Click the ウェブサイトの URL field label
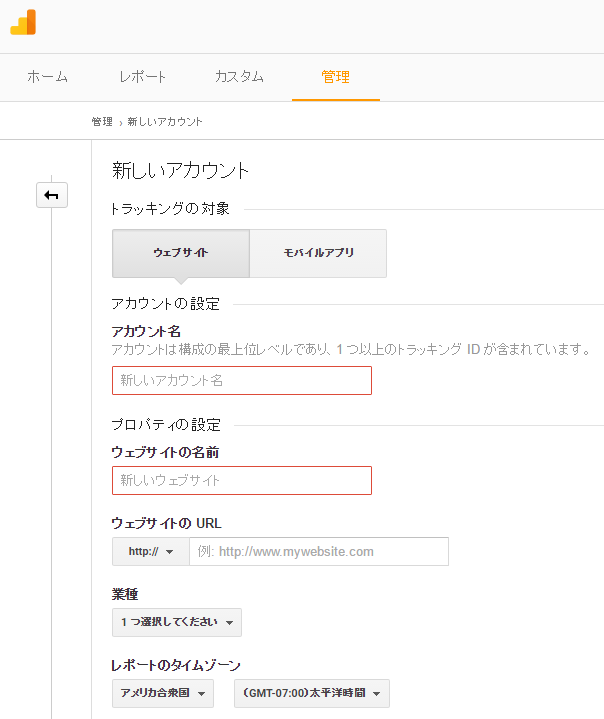 pos(166,523)
